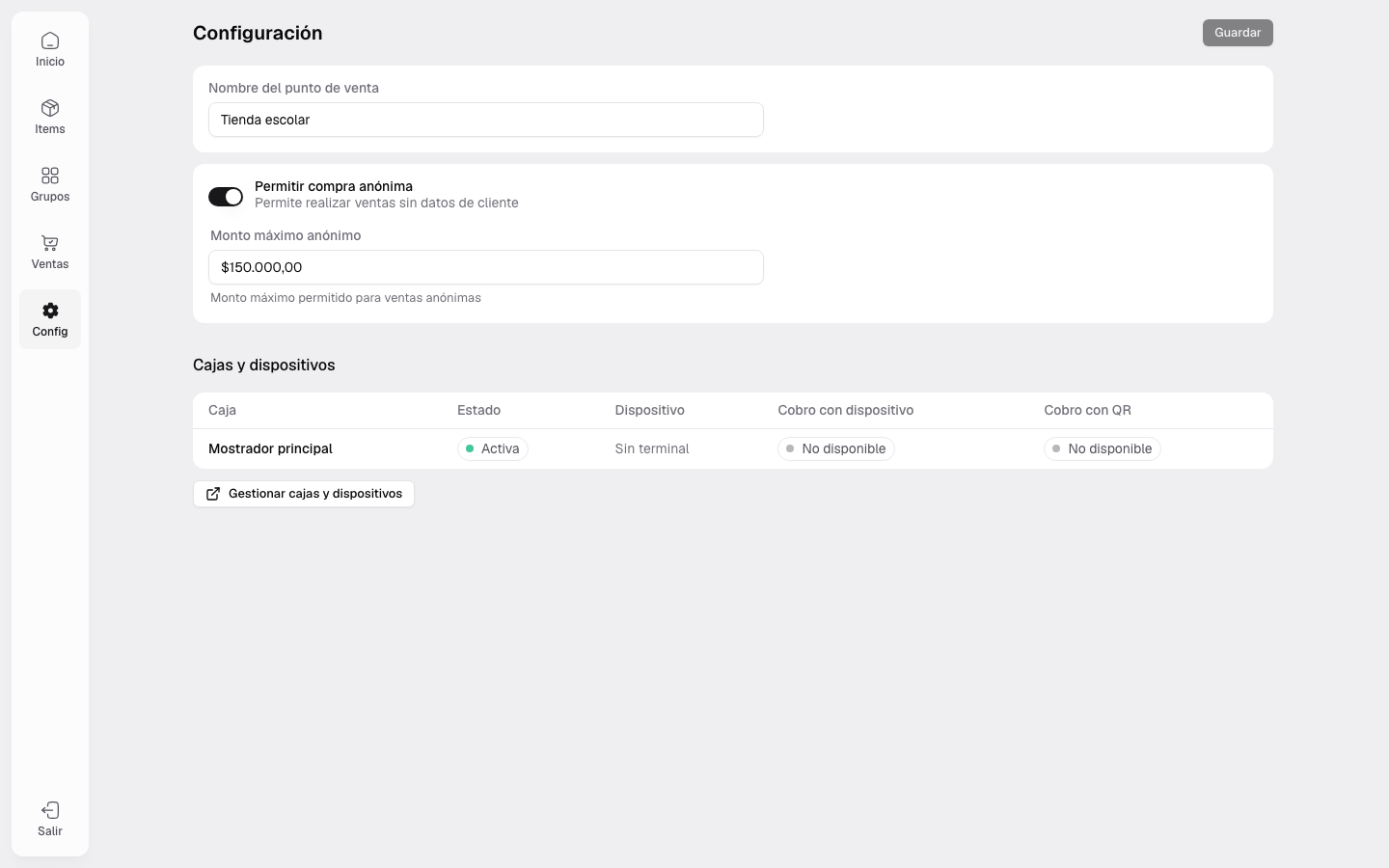Click the Monto máximo permitido helper text

[345, 298]
